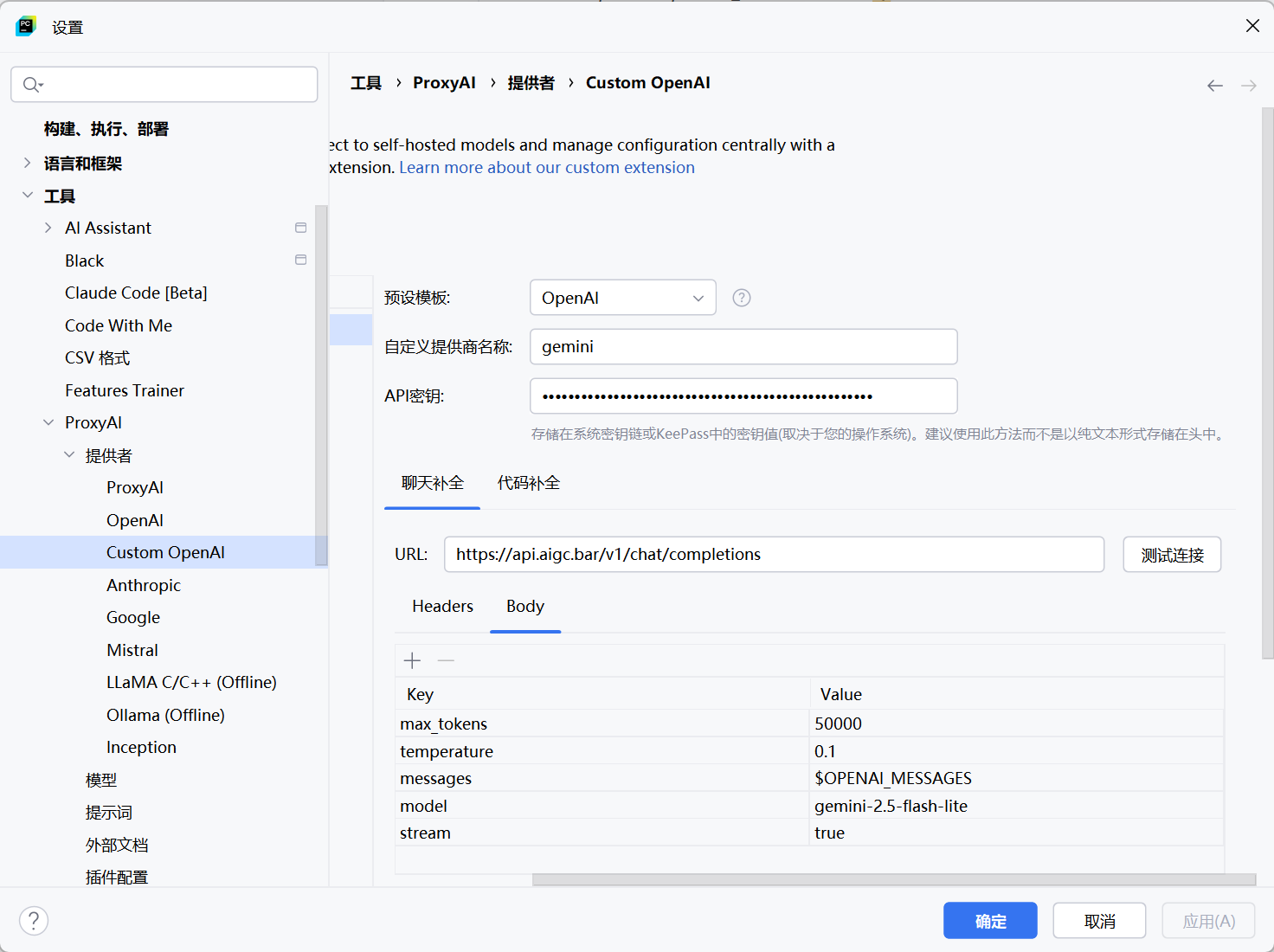
Task: Open the 插件配置 settings page
Action: point(117,877)
